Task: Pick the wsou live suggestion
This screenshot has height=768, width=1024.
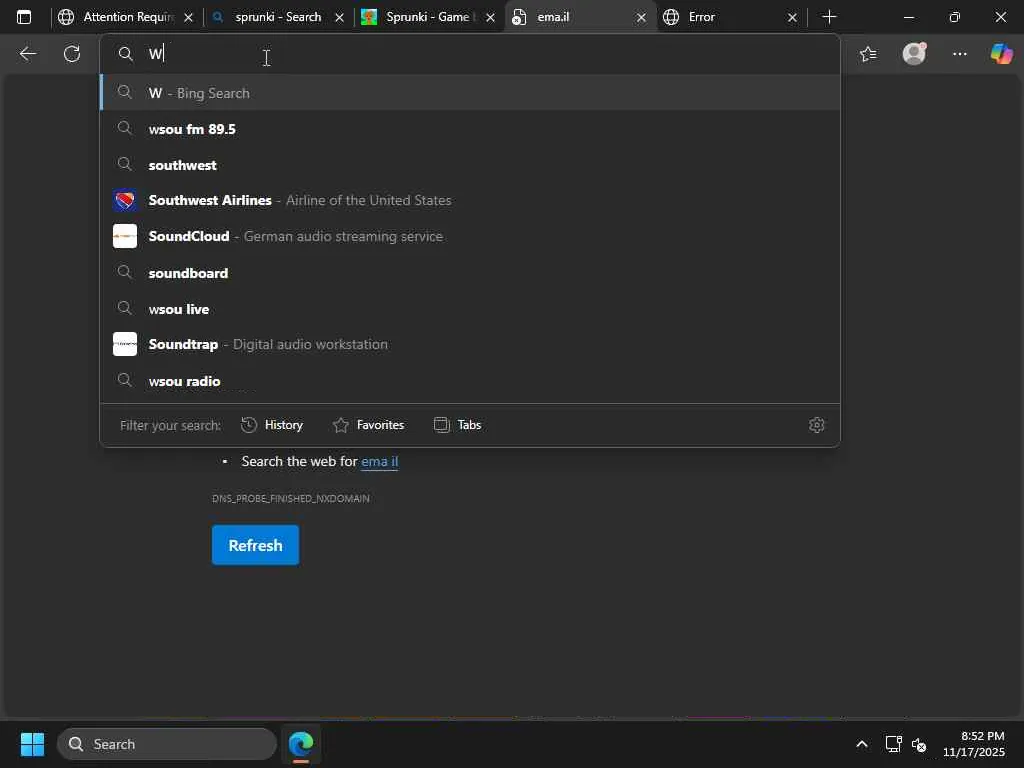Action: (470, 309)
